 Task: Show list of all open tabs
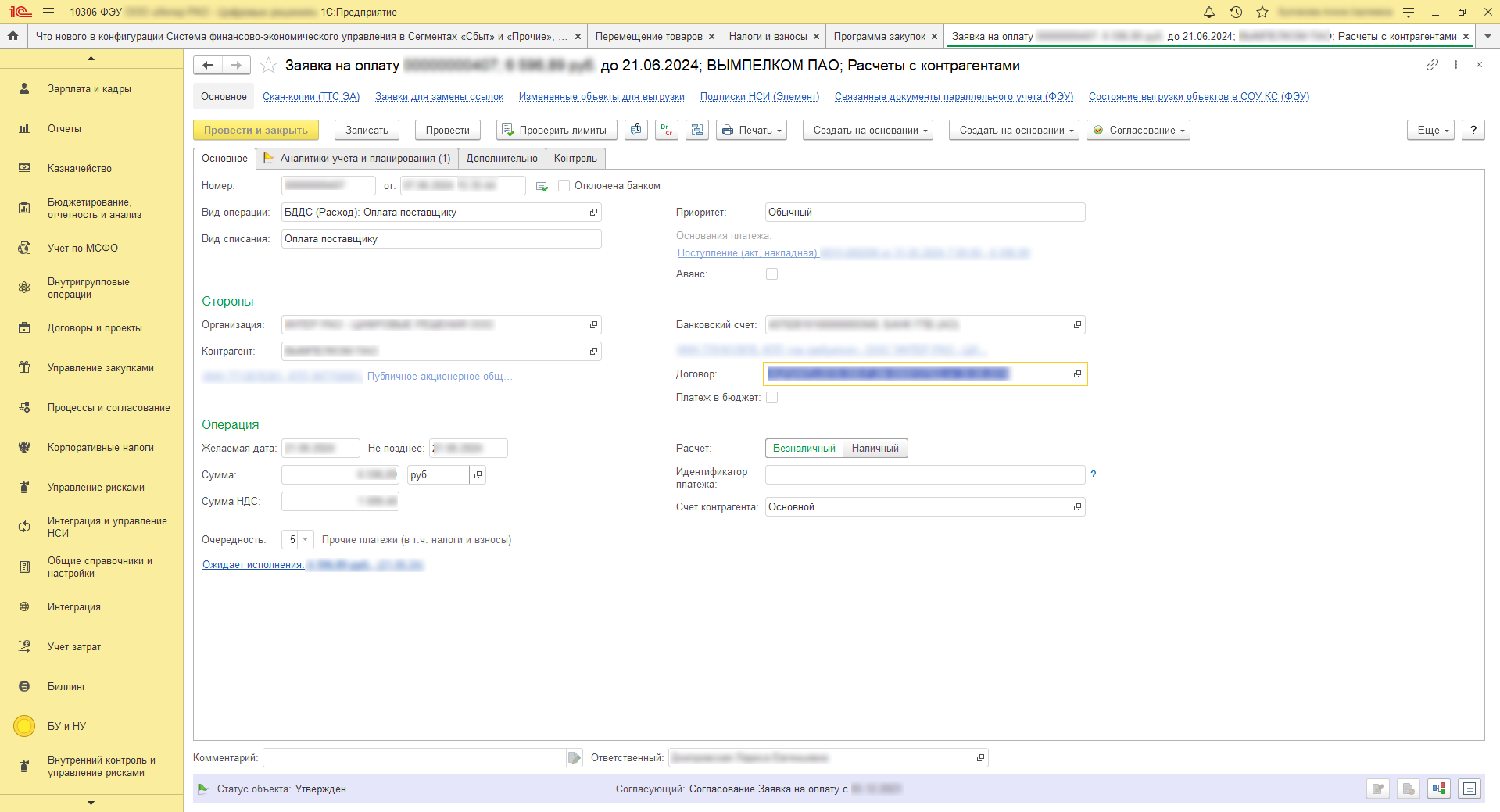[1487, 36]
